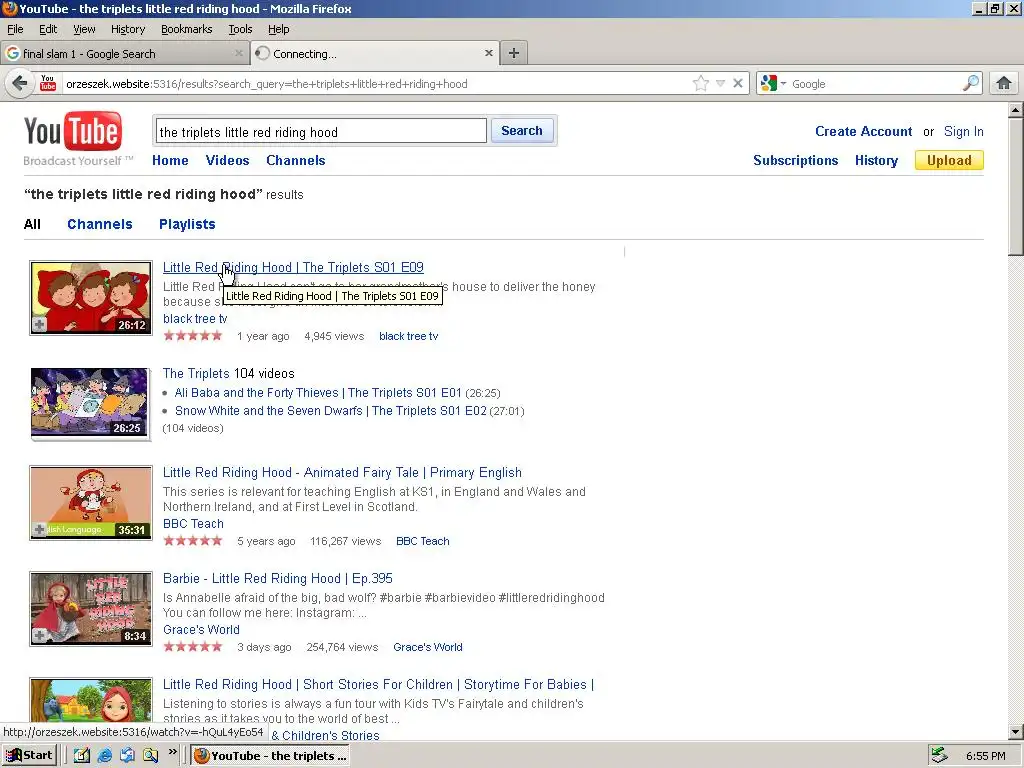
Task: Open Grace's World channel link beside 254,764 views
Action: [x=428, y=647]
